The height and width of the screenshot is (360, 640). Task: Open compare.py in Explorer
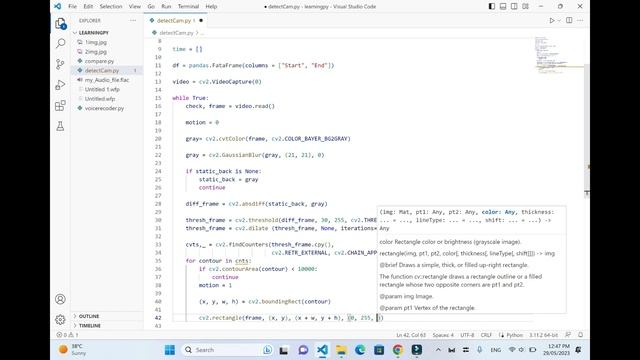tap(99, 61)
